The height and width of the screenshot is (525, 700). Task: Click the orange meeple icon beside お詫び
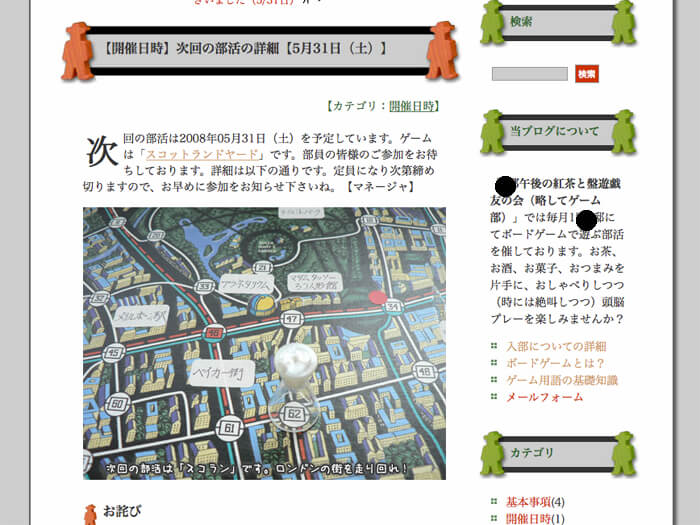(x=90, y=514)
